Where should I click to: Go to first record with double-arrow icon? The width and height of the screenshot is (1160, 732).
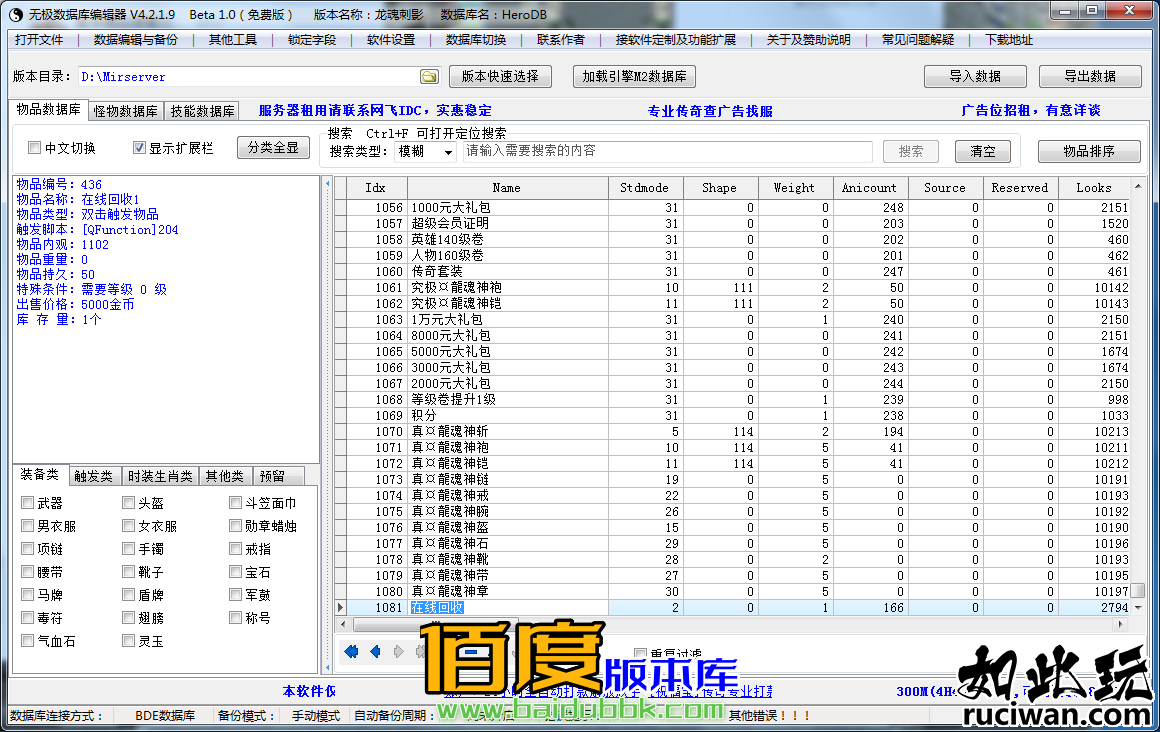(x=351, y=652)
